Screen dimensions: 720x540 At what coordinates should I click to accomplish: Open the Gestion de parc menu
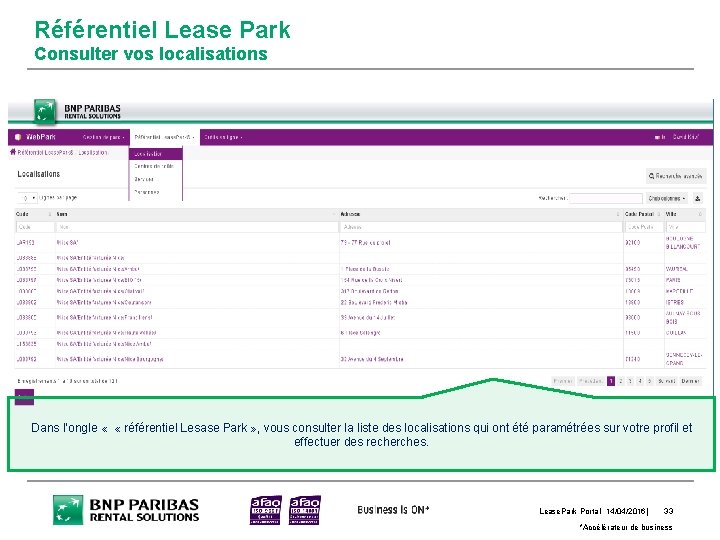[103, 137]
